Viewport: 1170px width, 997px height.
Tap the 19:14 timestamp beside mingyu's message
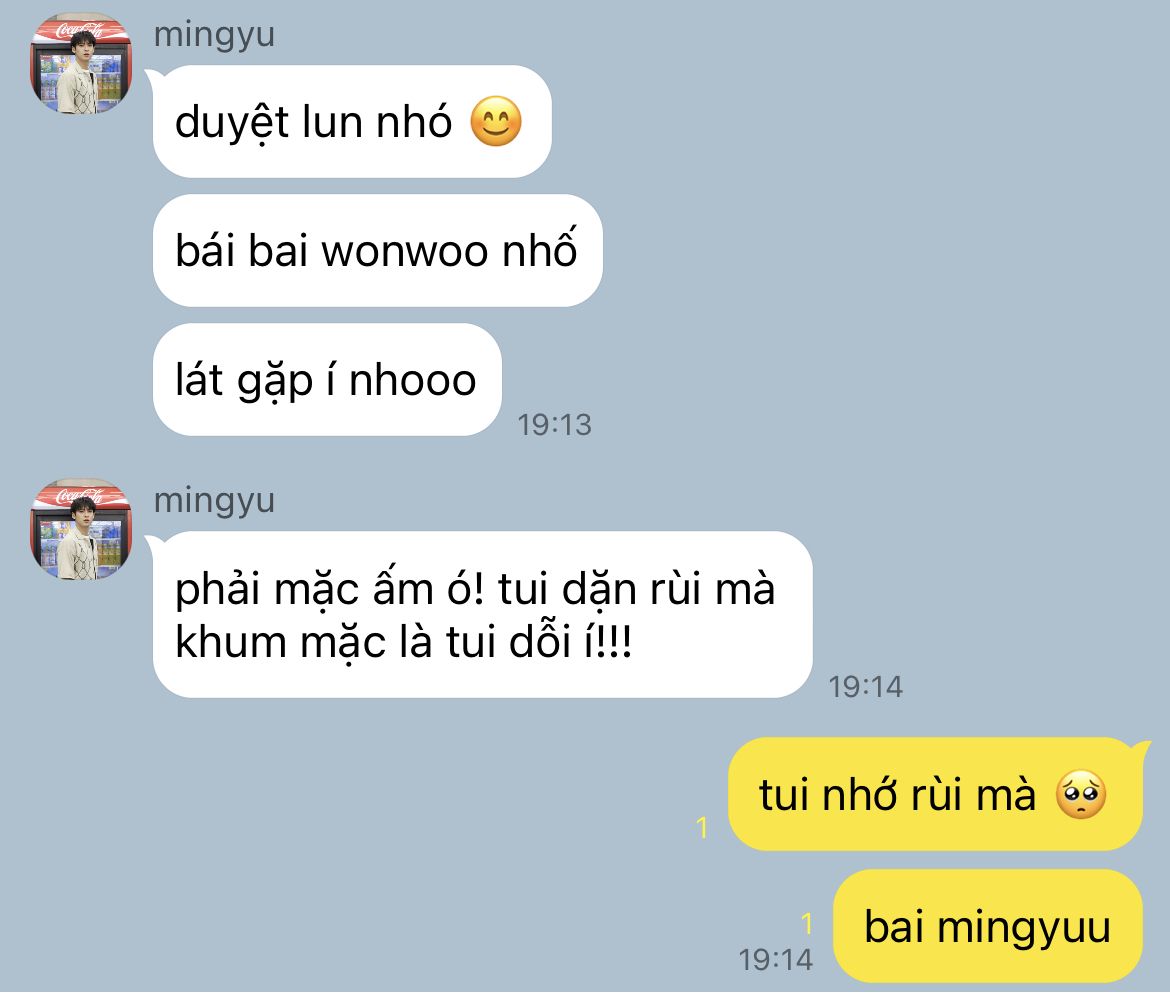[866, 687]
